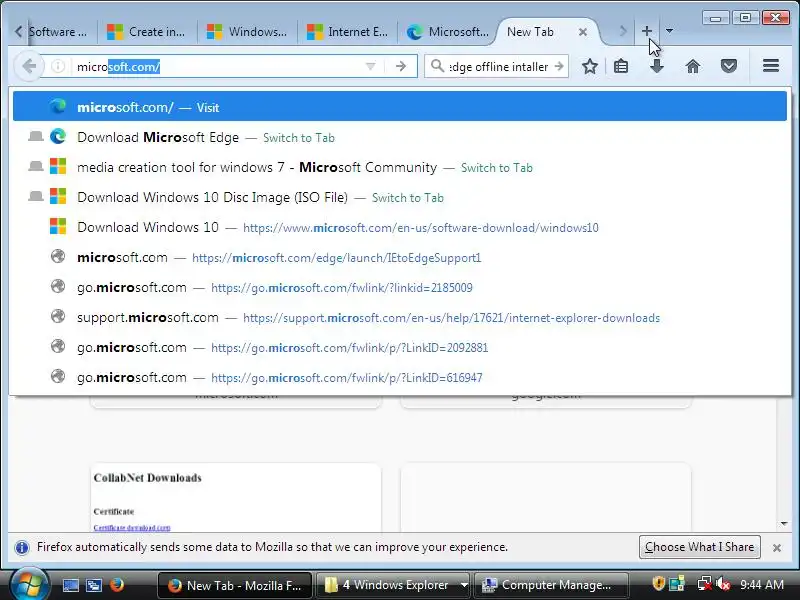This screenshot has width=800, height=600.
Task: Click the Certificate download link in tile
Action: coord(132,528)
